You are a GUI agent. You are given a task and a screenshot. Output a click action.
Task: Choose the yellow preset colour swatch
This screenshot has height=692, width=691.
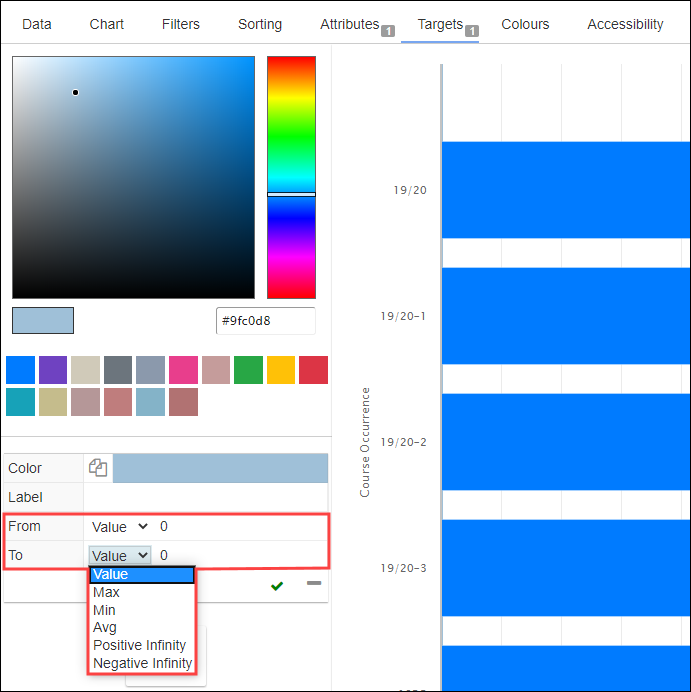[x=281, y=370]
